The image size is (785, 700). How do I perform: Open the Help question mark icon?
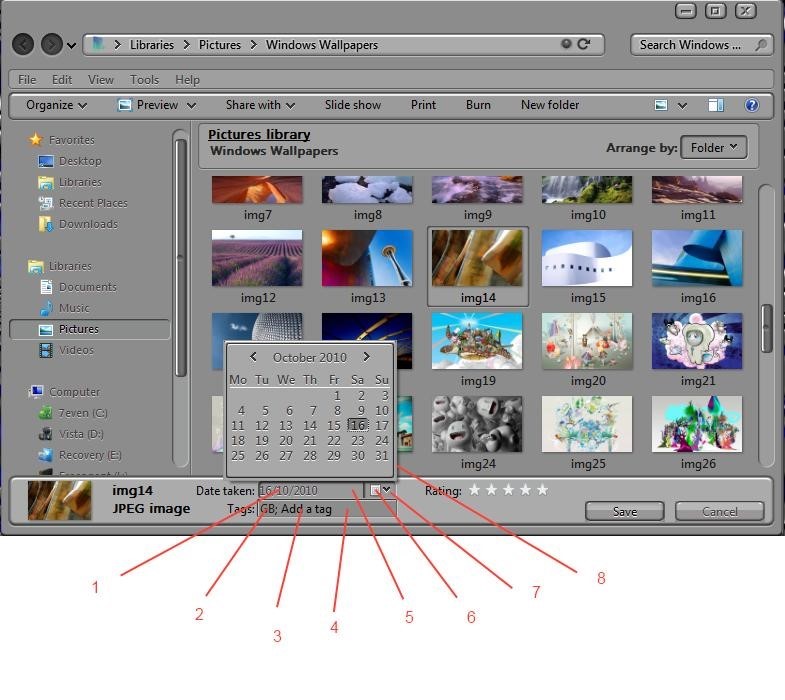(x=752, y=105)
